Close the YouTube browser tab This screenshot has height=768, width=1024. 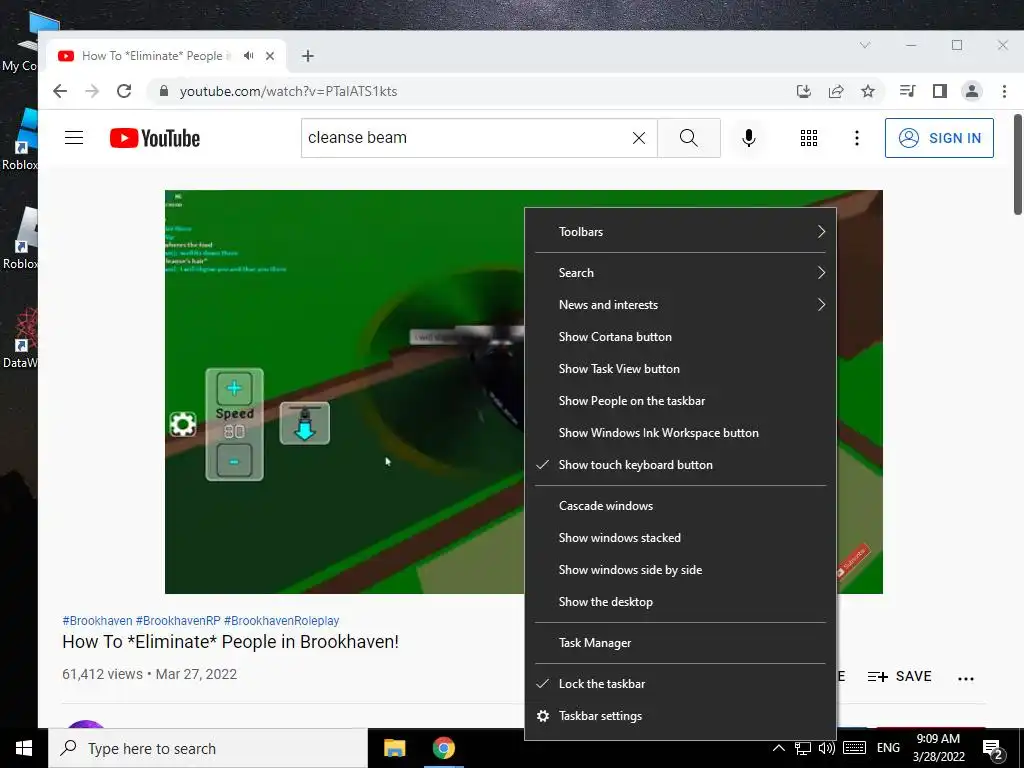tap(270, 56)
